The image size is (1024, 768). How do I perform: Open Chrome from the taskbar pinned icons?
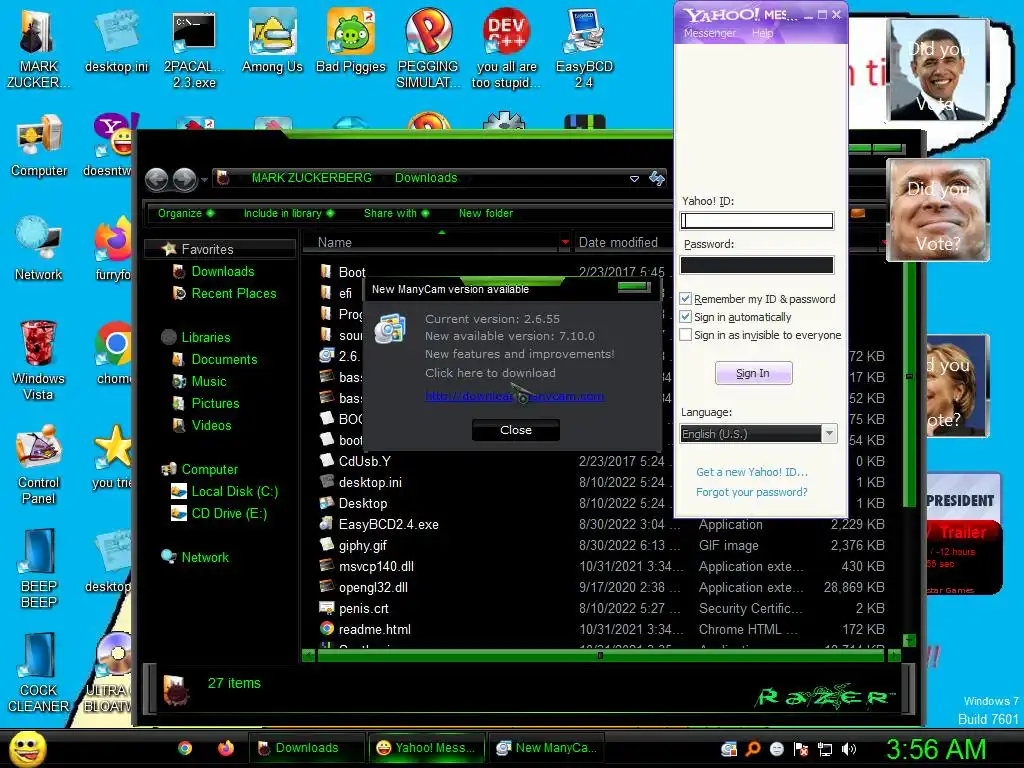[185, 748]
